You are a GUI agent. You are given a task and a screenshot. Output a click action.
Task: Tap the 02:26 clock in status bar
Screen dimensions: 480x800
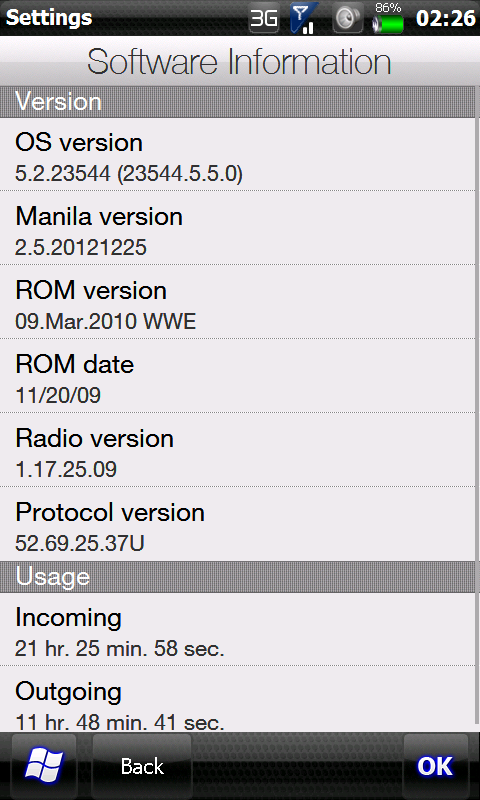[x=446, y=18]
